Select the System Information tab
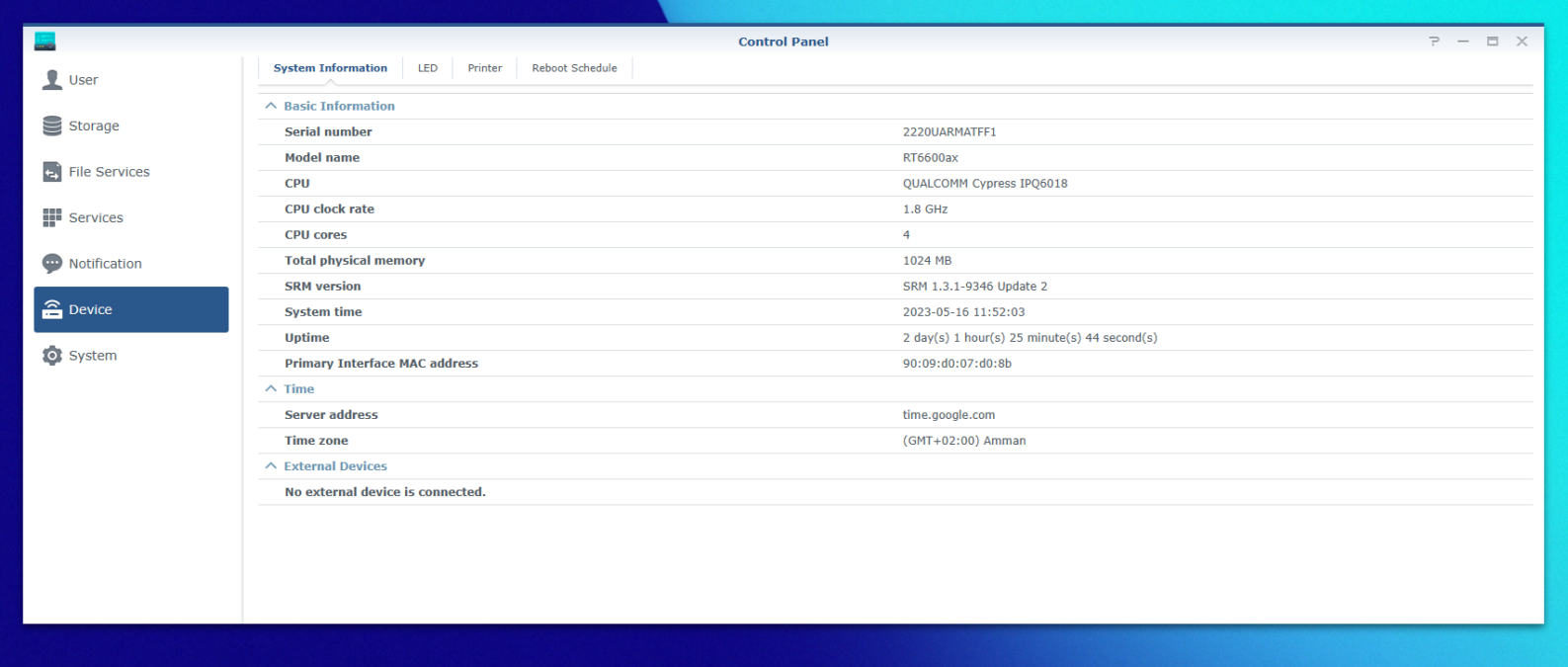Viewport: 1568px width, 667px height. [330, 68]
